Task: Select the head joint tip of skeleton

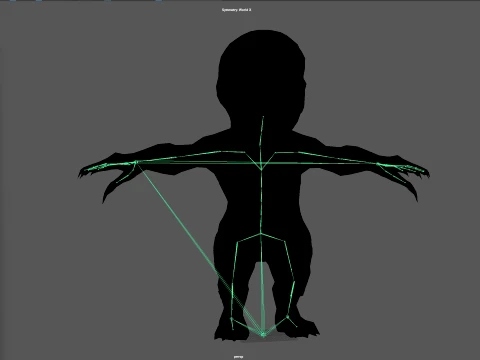Action: pos(263,117)
